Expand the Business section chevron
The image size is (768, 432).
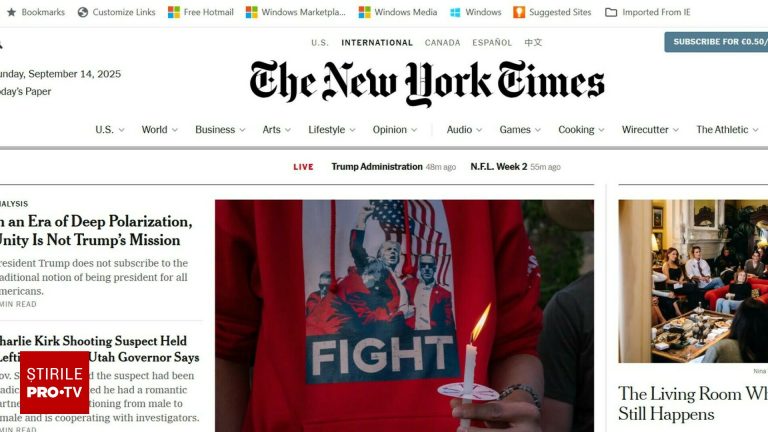tap(242, 130)
